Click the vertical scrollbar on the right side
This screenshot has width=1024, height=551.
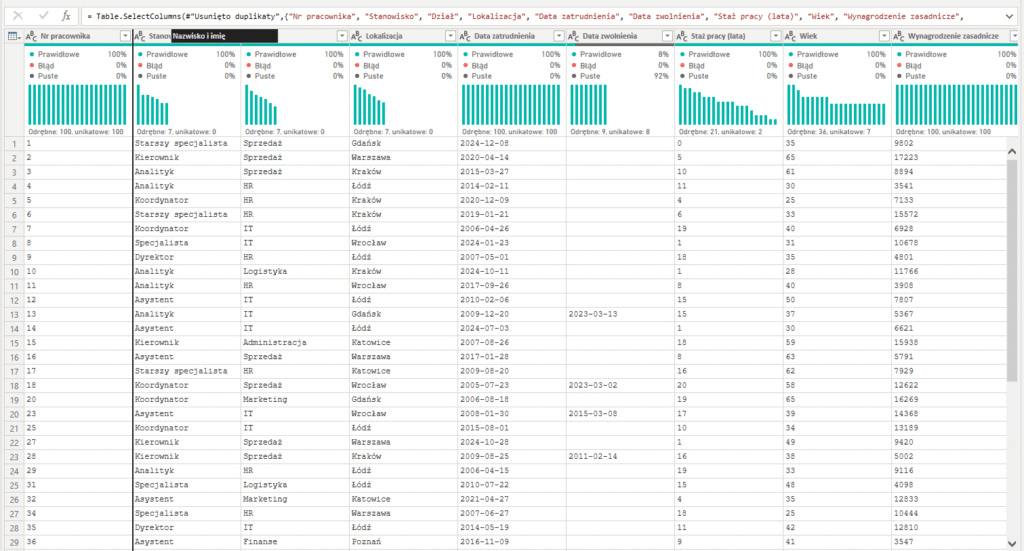click(1011, 300)
